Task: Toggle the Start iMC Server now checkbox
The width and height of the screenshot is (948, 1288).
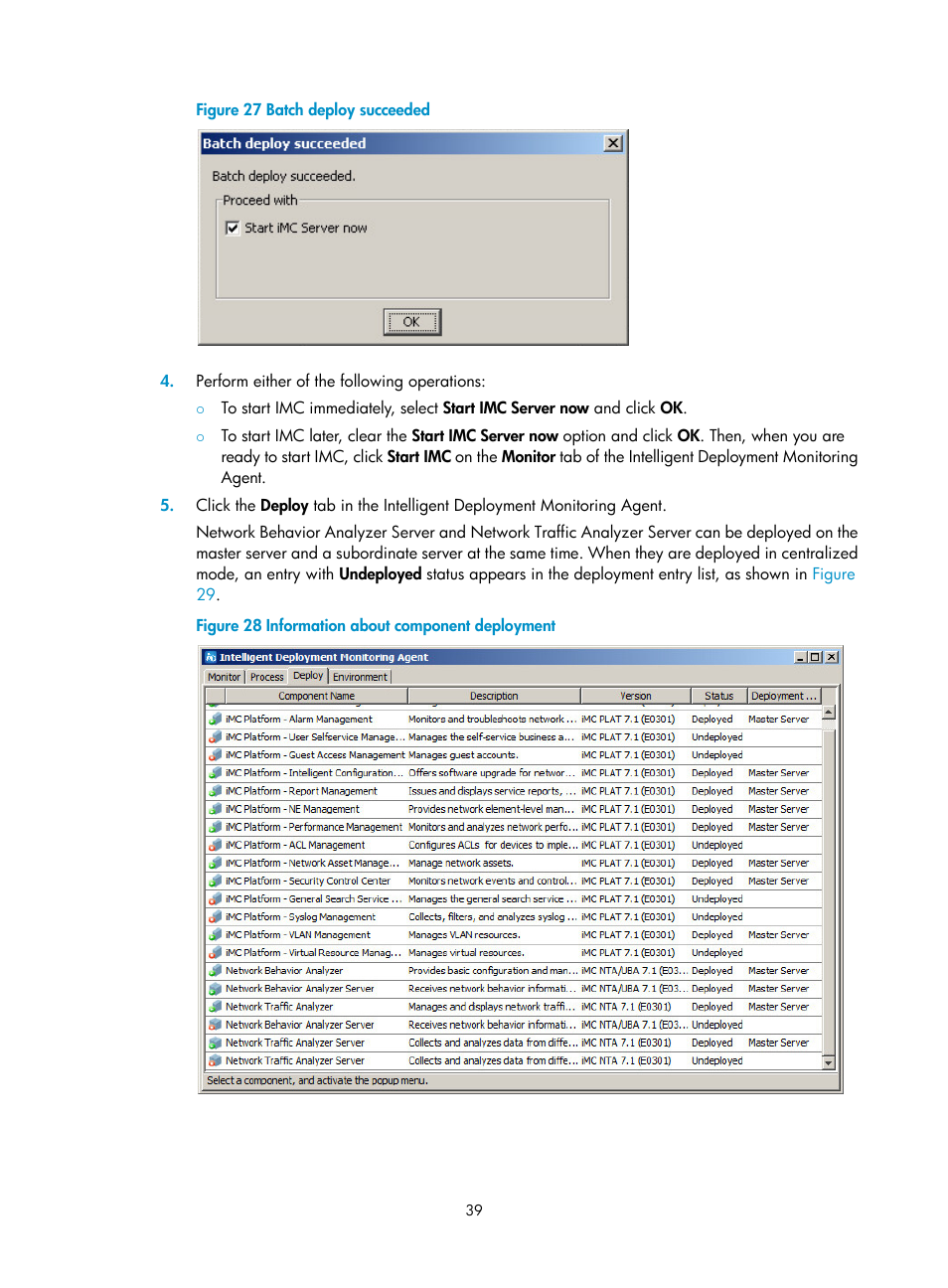Action: tap(233, 228)
